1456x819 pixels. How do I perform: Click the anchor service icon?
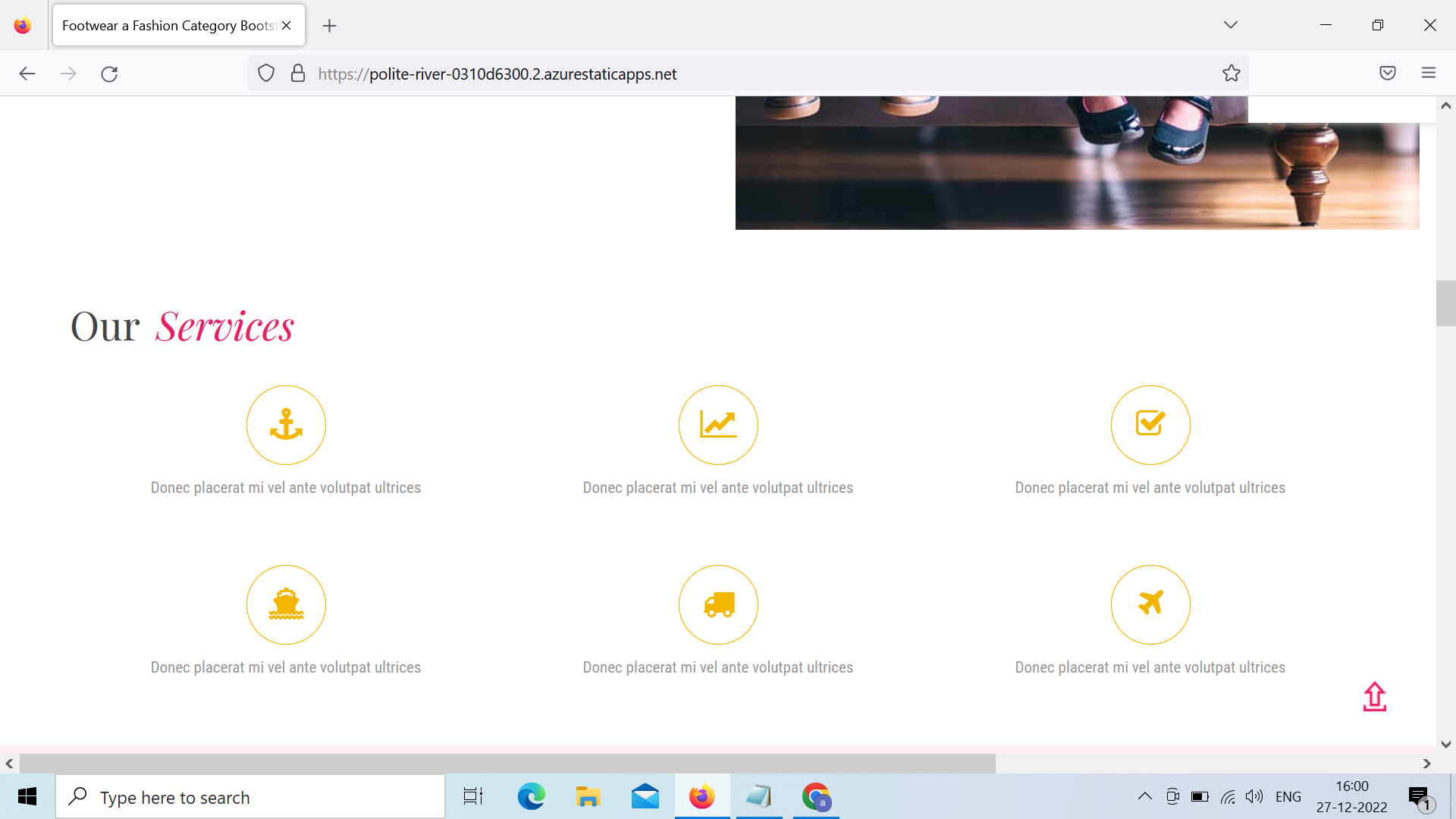click(x=286, y=425)
